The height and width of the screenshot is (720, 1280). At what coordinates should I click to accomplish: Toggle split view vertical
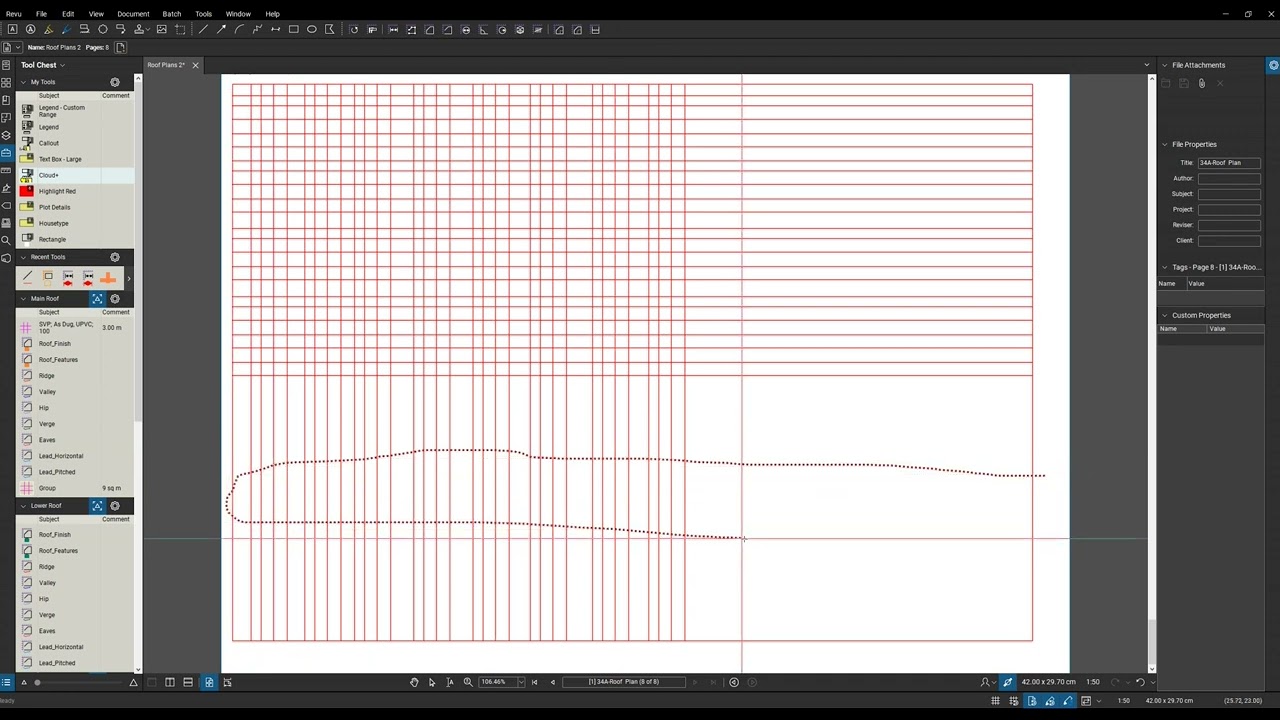pyautogui.click(x=170, y=682)
